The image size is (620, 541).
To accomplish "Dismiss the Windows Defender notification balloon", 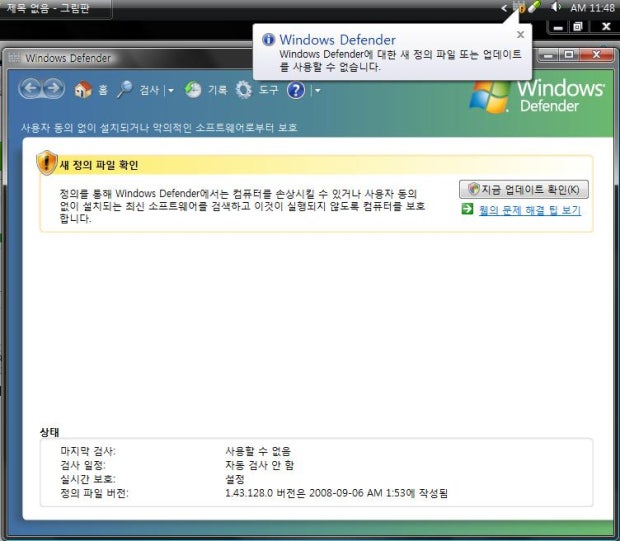I will 520,35.
